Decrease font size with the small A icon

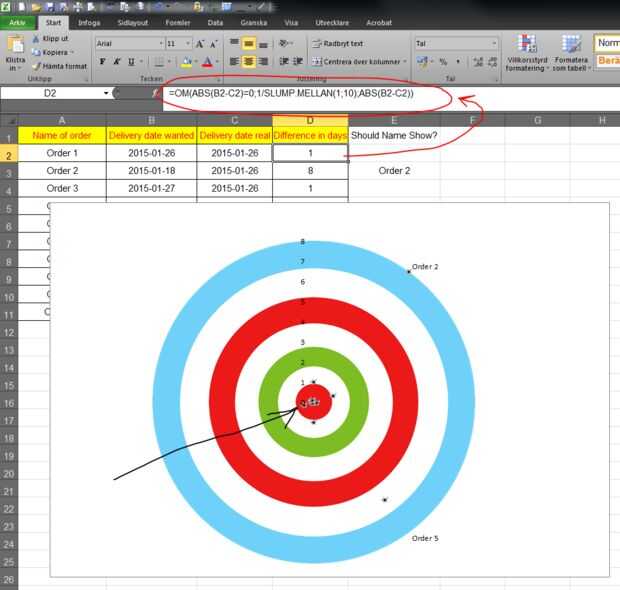click(214, 44)
